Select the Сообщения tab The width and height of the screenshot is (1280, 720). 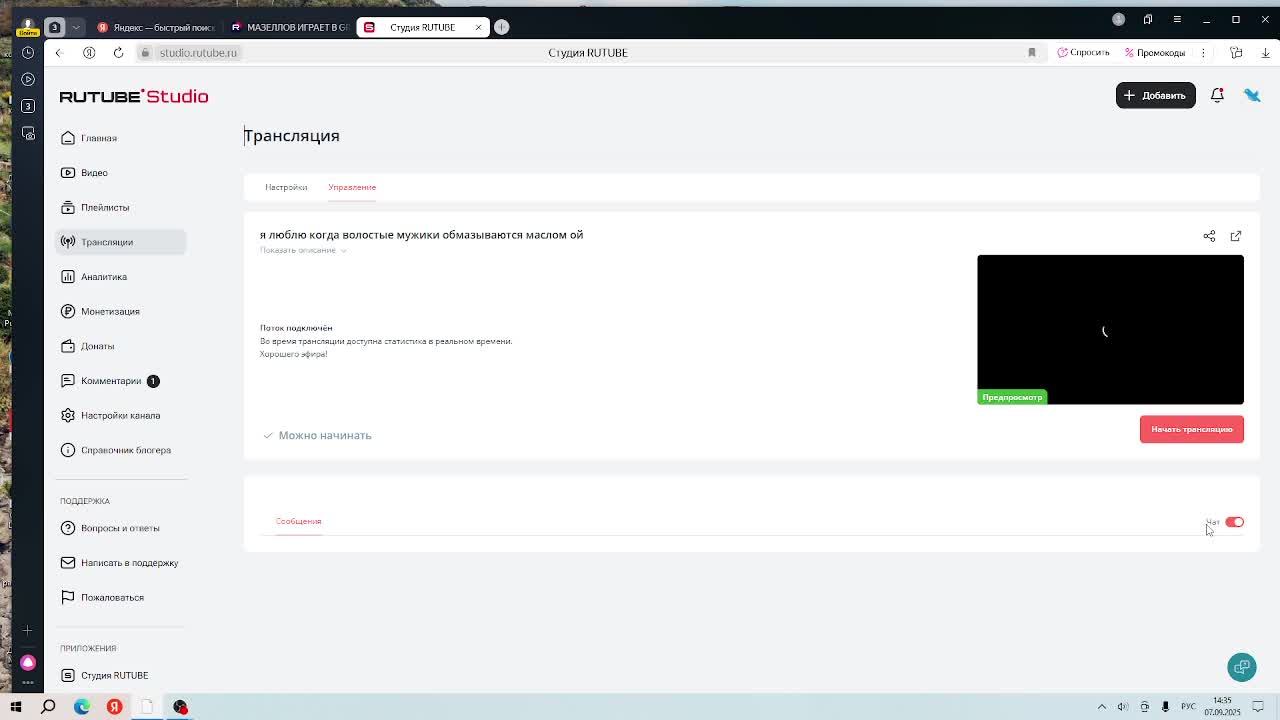pyautogui.click(x=298, y=521)
